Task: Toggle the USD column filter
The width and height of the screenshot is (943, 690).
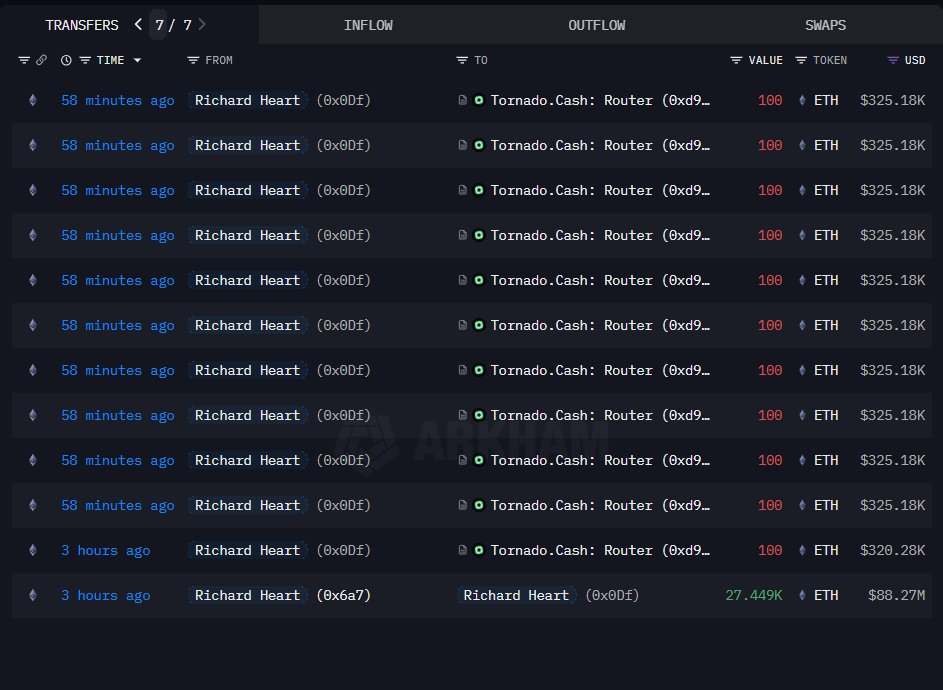Action: [893, 60]
